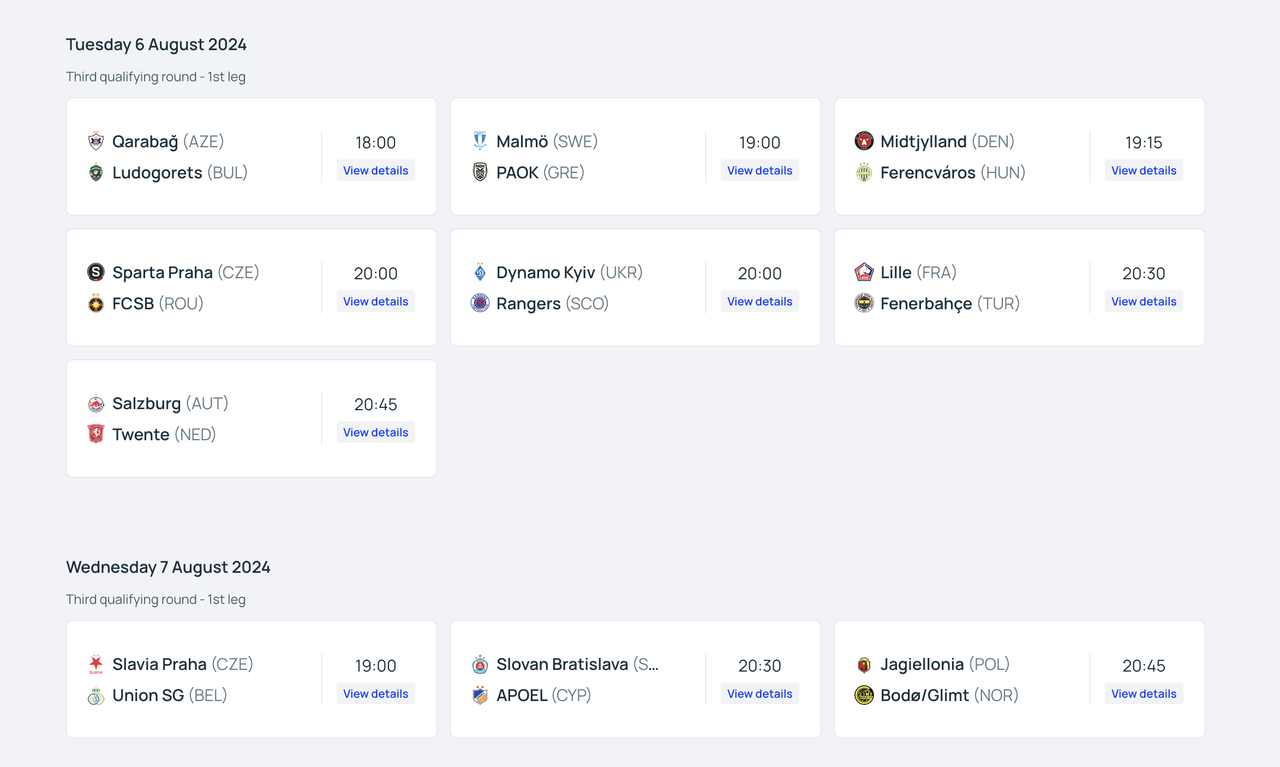Click the Salzburg team name

click(x=146, y=404)
